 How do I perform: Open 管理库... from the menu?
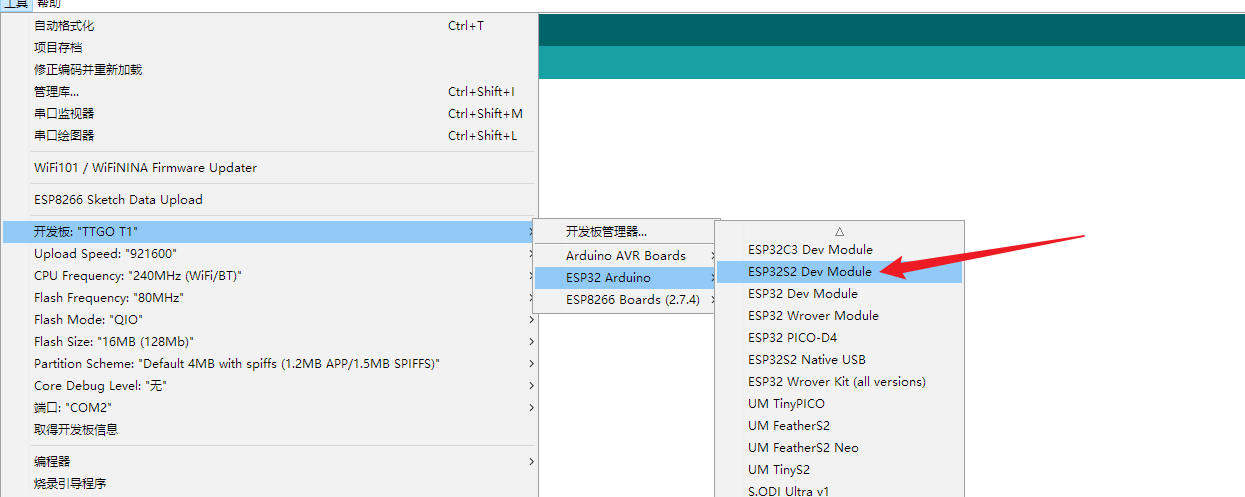tap(269, 92)
